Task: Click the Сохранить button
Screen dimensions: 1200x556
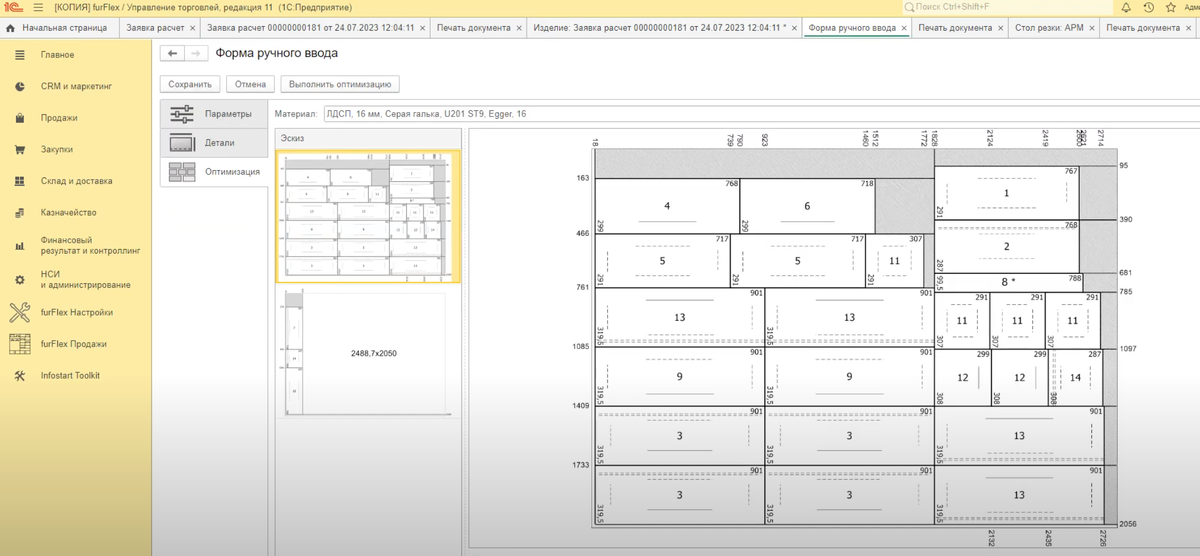Action: point(190,85)
